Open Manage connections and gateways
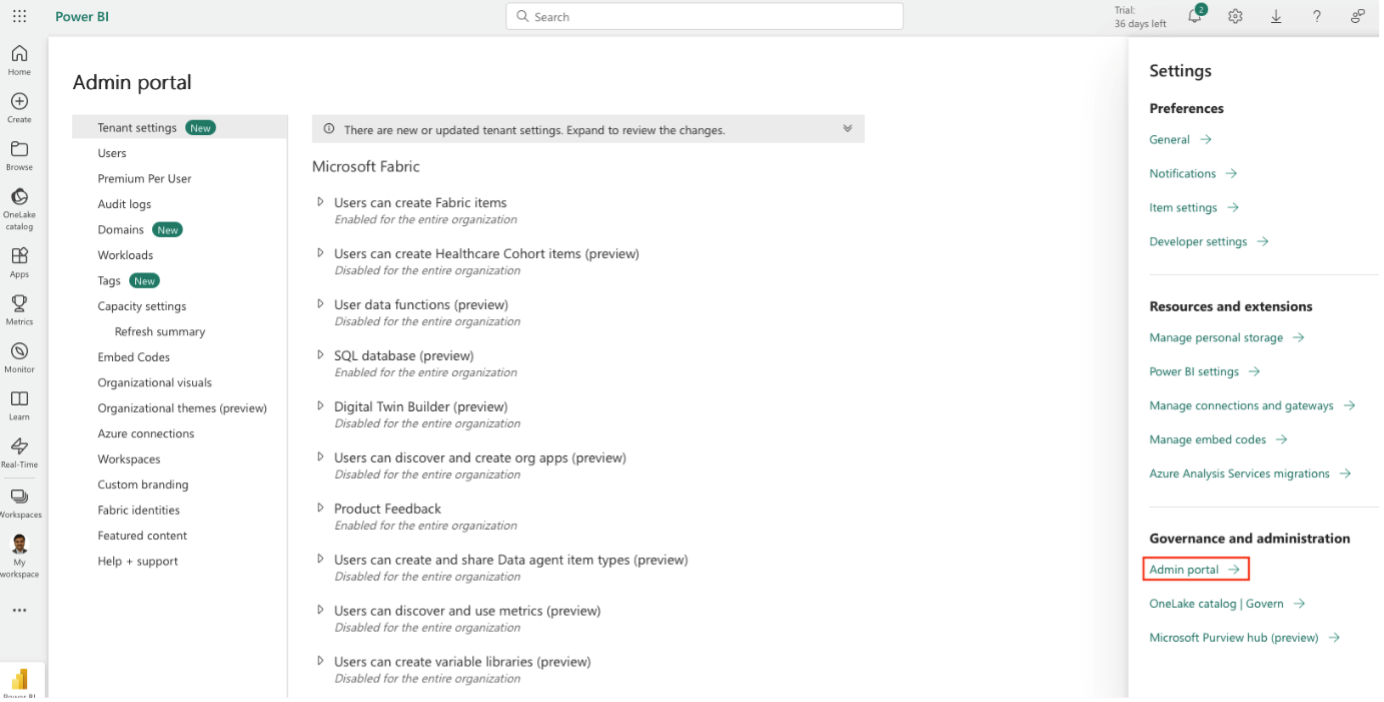The width and height of the screenshot is (1384, 702). [1245, 405]
